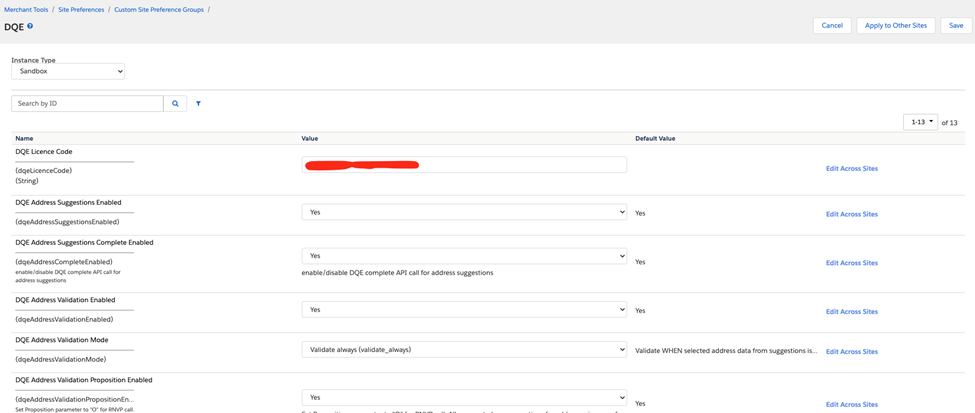Open Address Validation Proposition Enabled dropdown
Image resolution: width=975 pixels, height=413 pixels.
coord(464,397)
